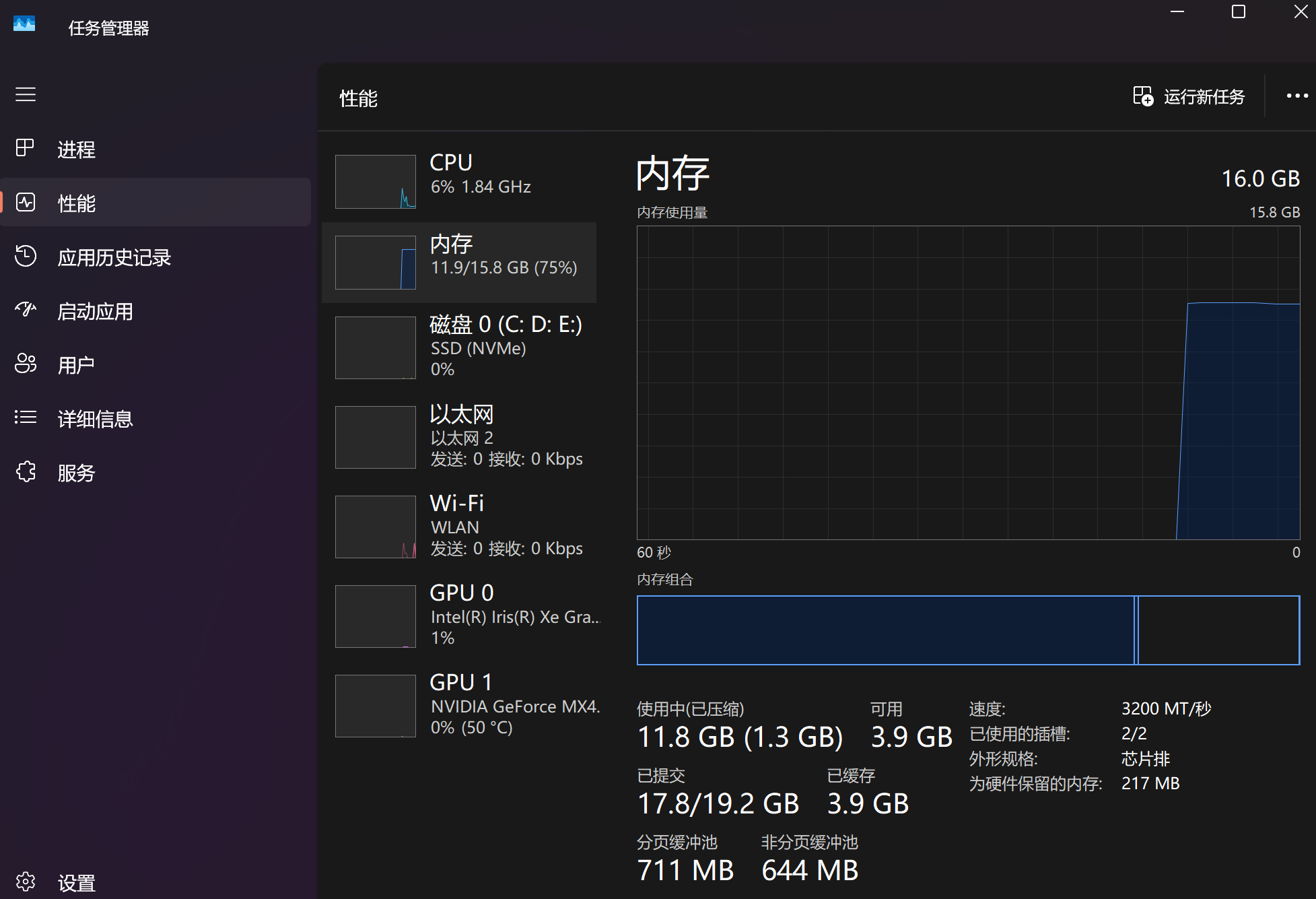This screenshot has height=899, width=1316.
Task: Click the Services (服务) puzzle-gear icon
Action: pyautogui.click(x=26, y=471)
